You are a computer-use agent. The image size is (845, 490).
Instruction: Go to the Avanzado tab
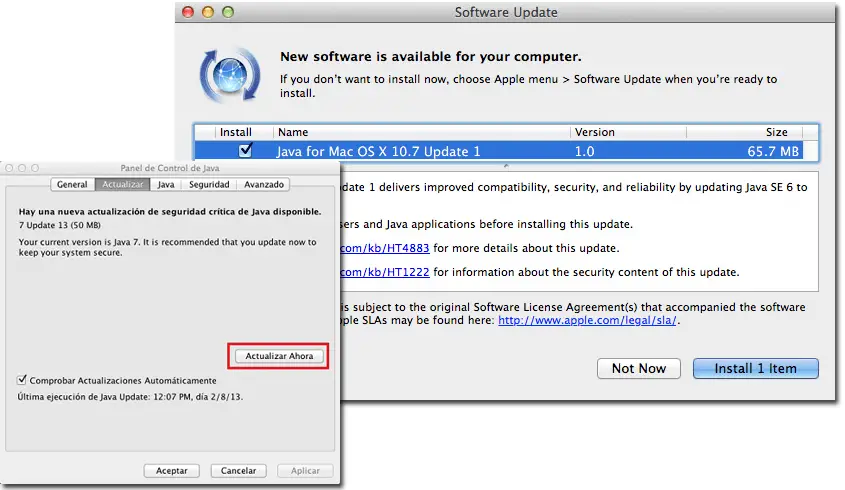tap(264, 184)
